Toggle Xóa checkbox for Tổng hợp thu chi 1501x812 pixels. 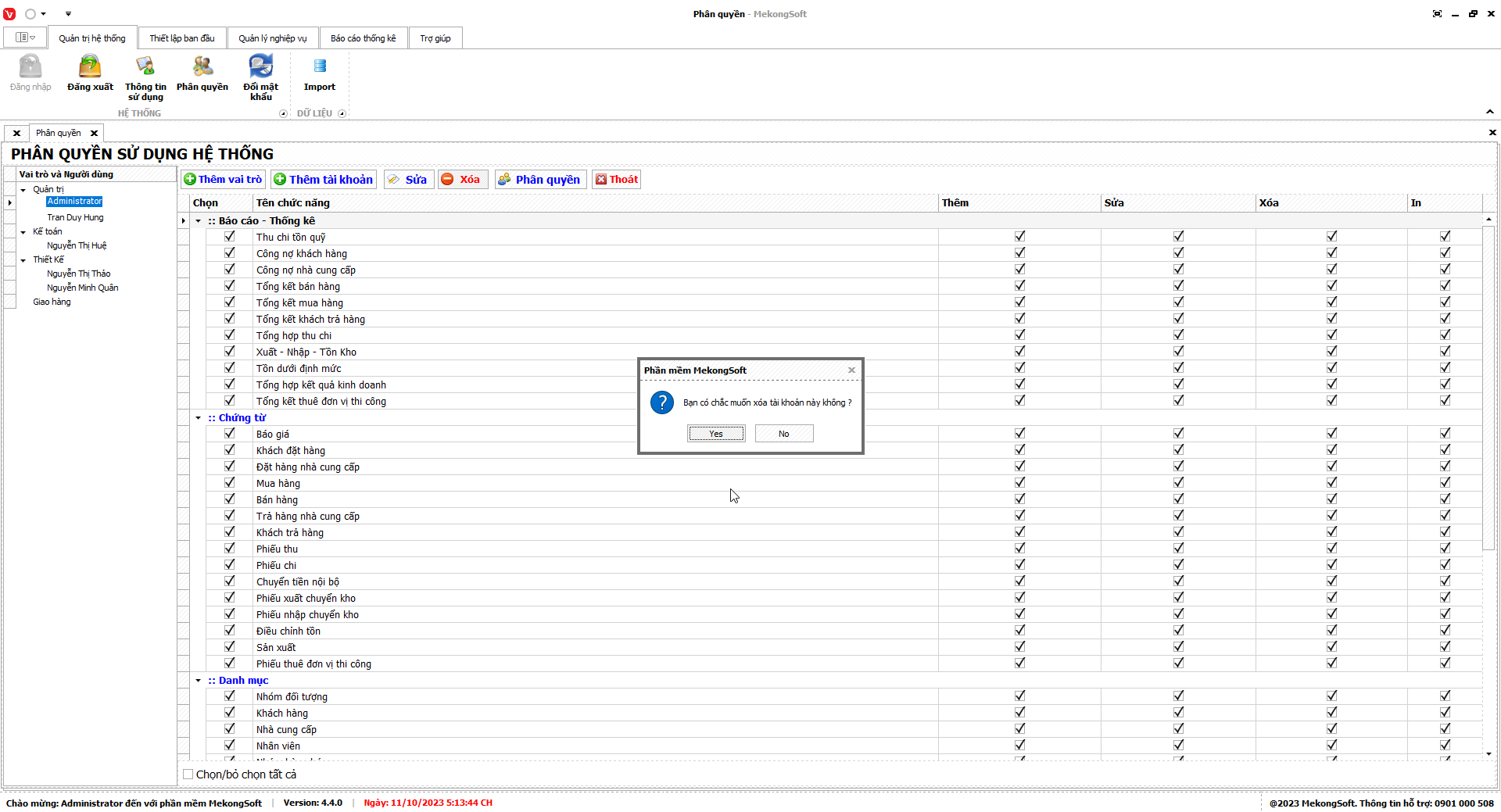tap(1332, 334)
